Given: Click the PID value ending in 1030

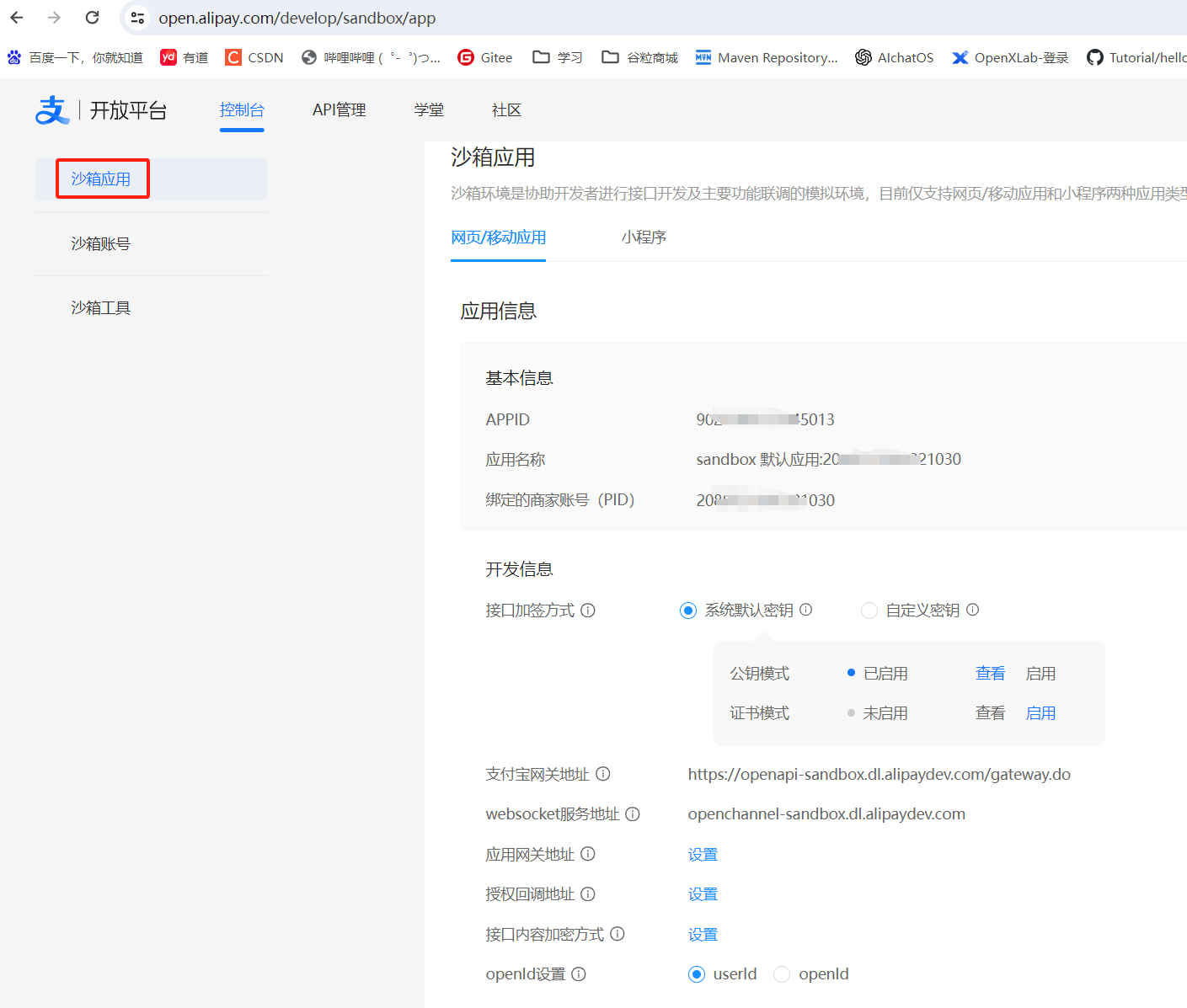Looking at the screenshot, I should tap(765, 500).
